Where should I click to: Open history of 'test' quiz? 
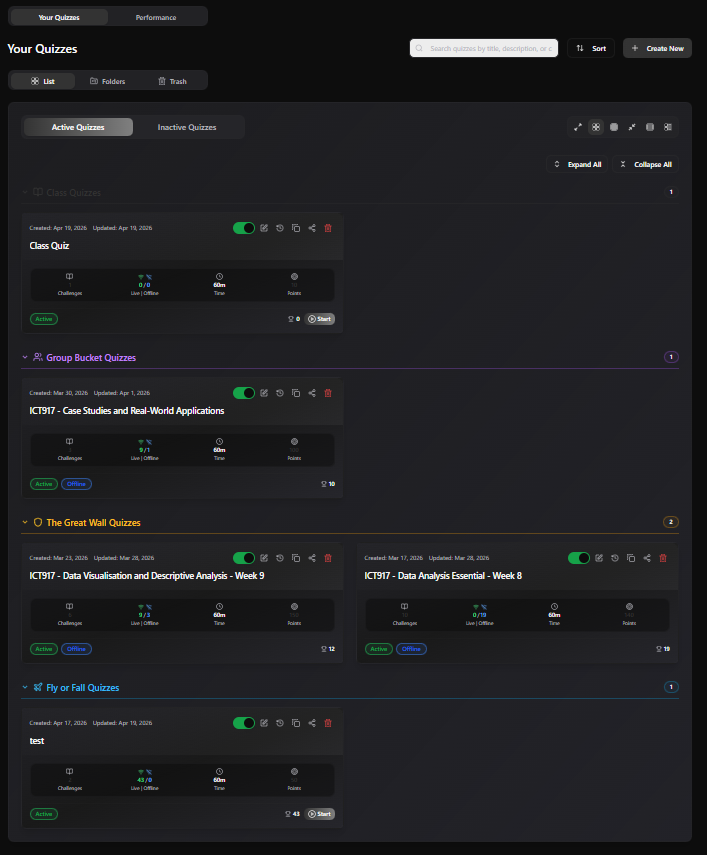click(x=280, y=723)
